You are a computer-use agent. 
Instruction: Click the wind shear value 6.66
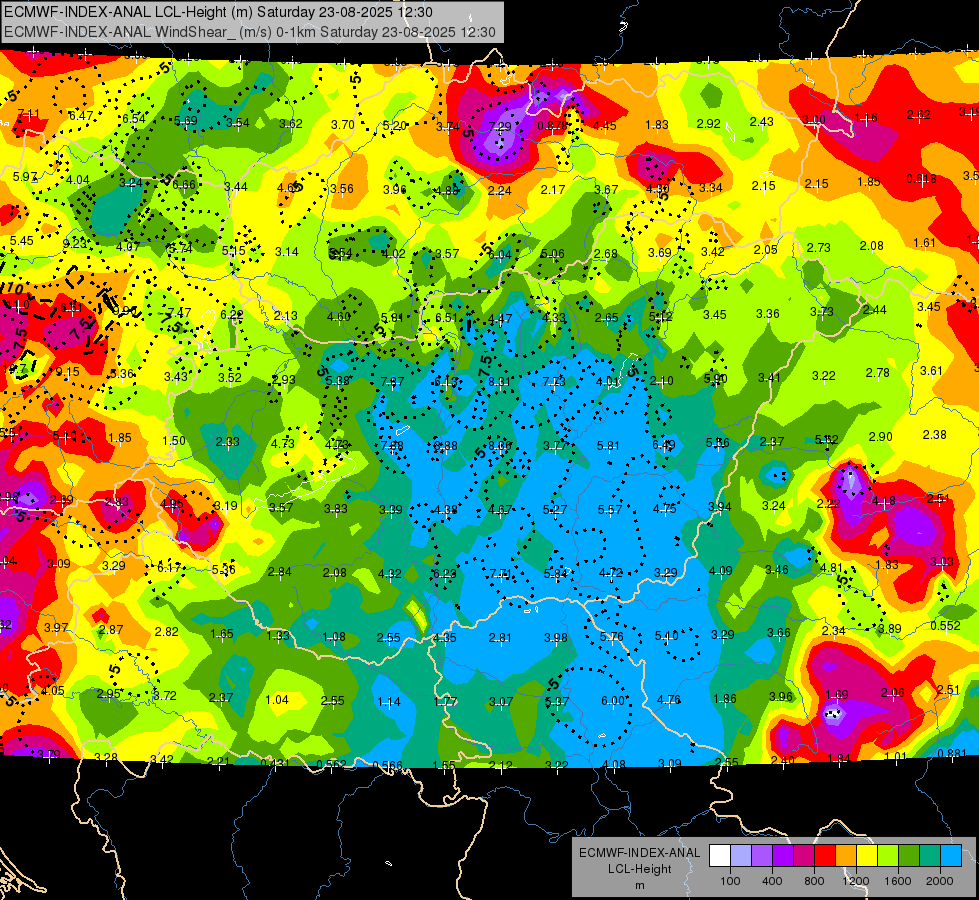click(184, 184)
